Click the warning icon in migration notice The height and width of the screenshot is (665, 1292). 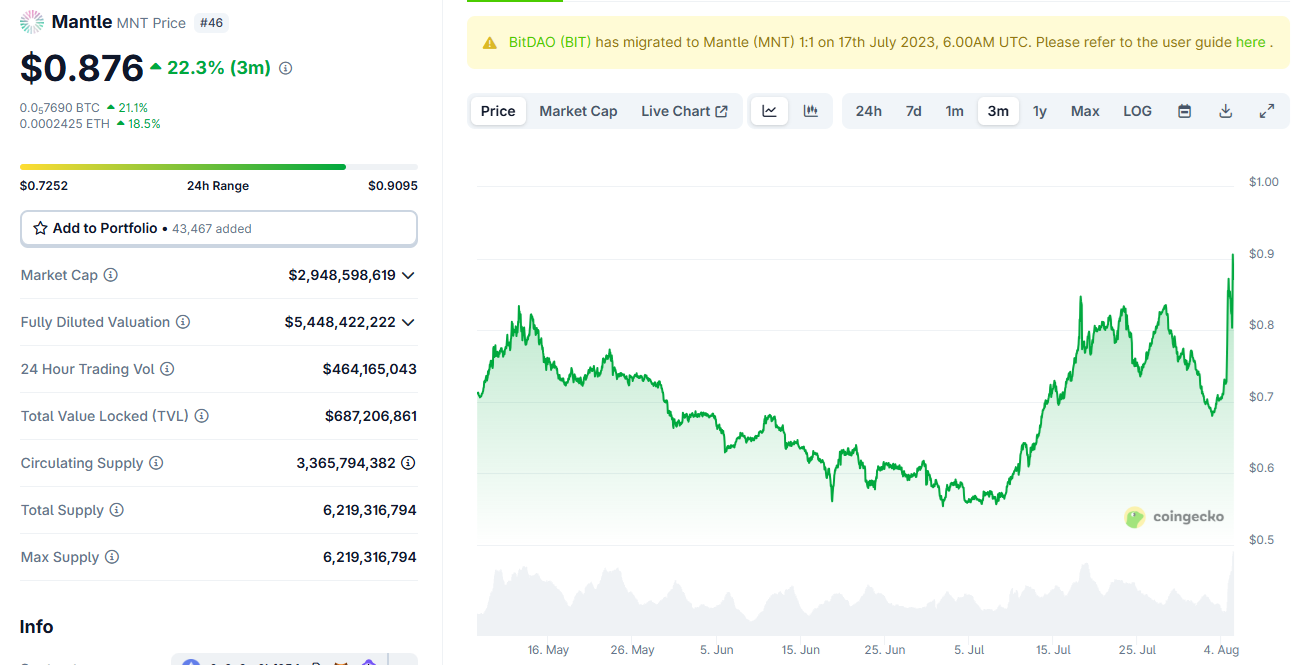(490, 43)
